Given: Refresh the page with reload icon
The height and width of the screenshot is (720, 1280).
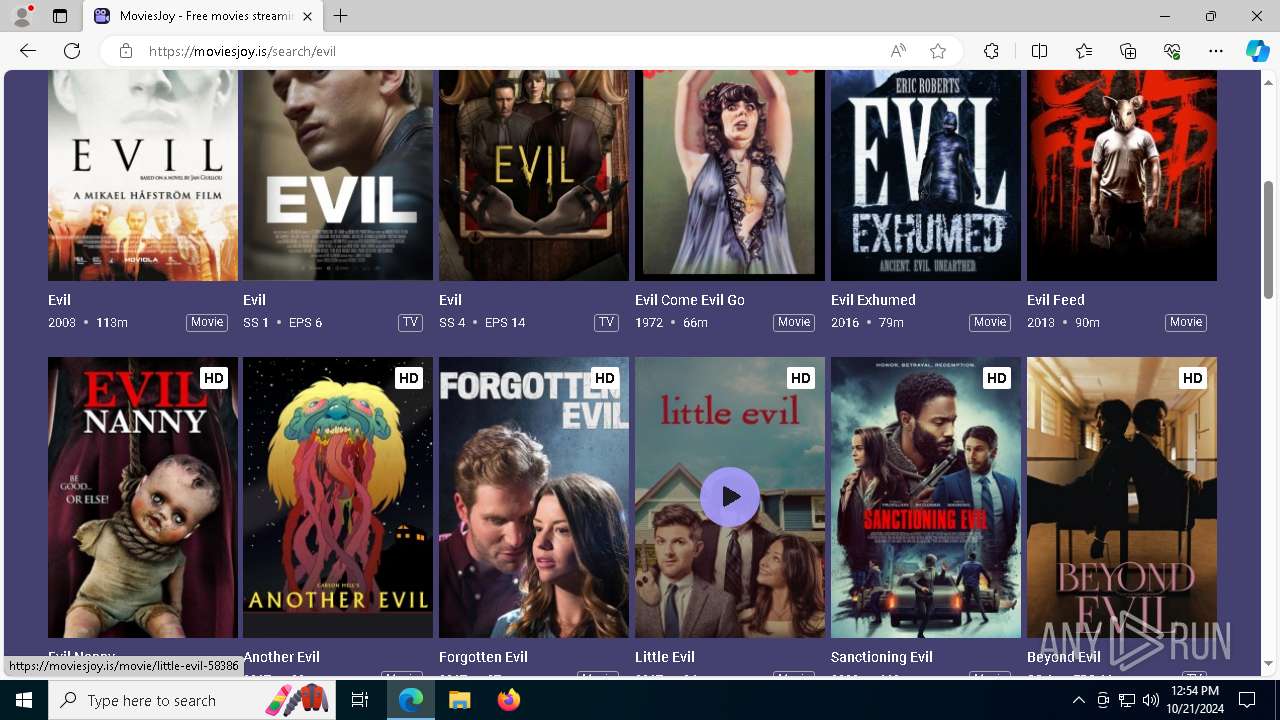Looking at the screenshot, I should [72, 51].
